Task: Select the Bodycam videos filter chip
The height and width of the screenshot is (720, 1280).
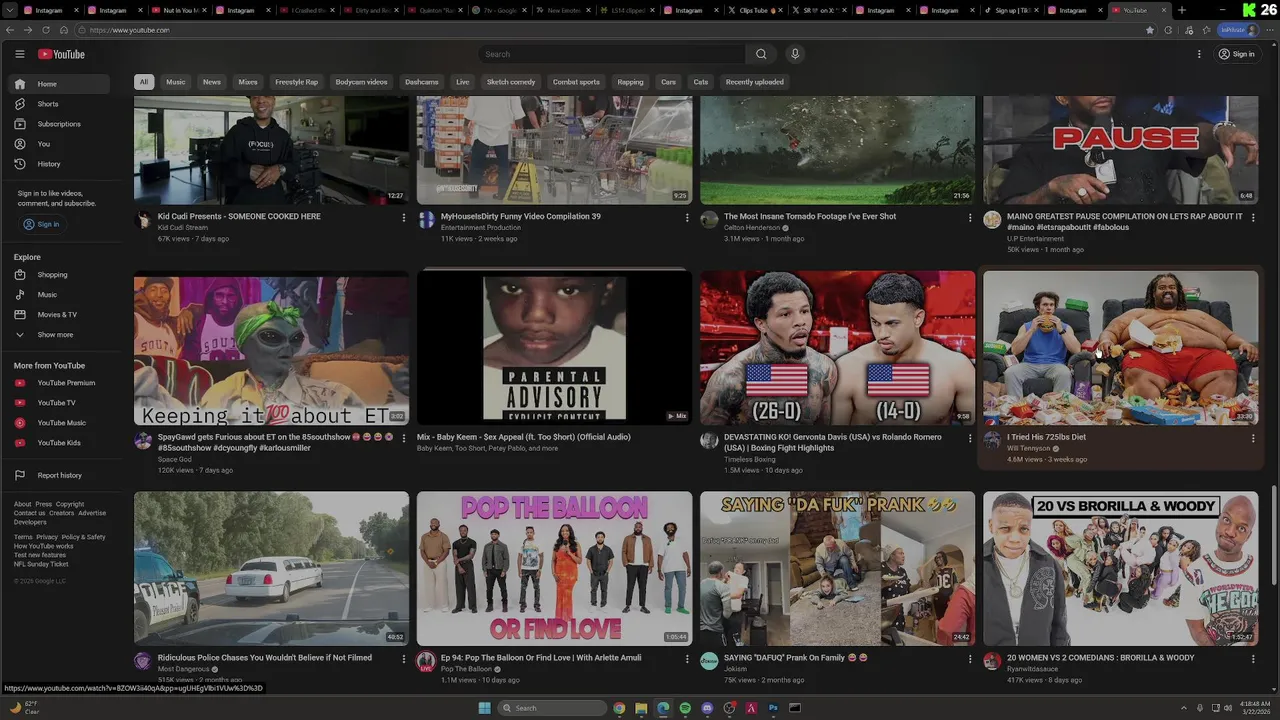Action: (361, 82)
